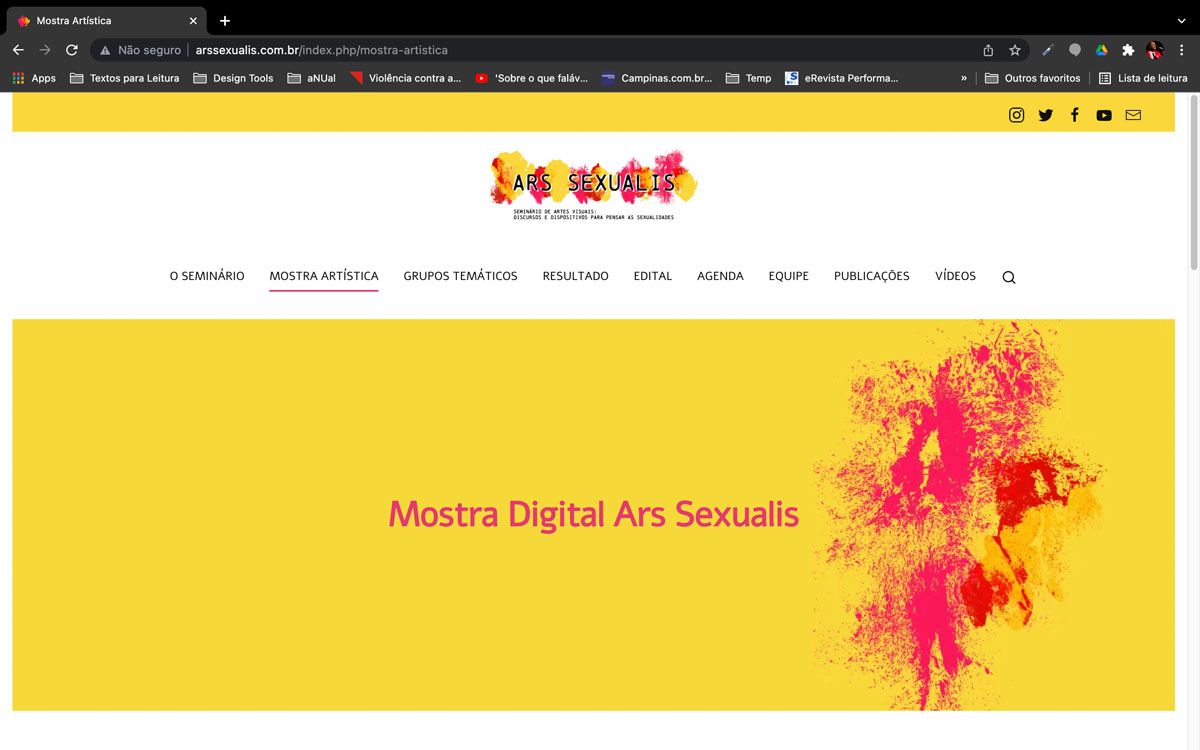
Task: Reload the page
Action: point(72,50)
